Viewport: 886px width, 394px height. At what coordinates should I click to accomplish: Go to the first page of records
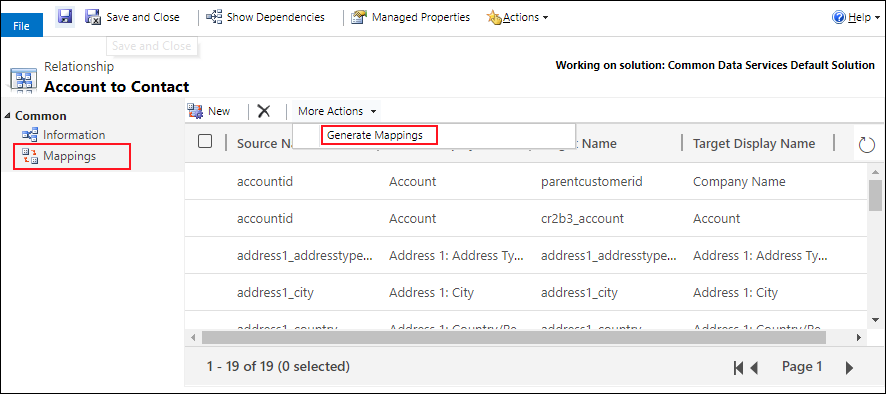[x=738, y=367]
